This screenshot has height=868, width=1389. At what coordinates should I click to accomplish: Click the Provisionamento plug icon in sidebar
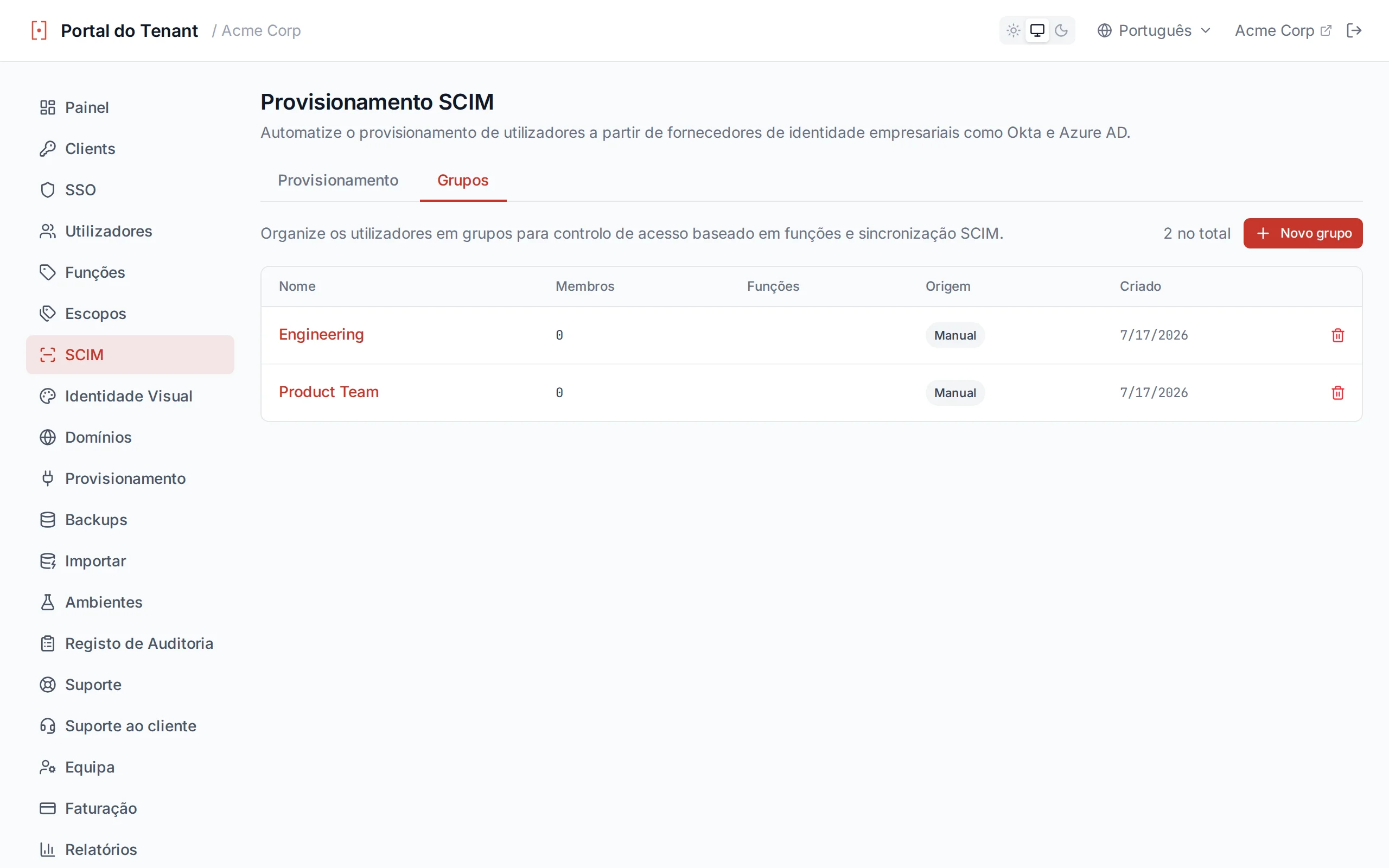click(48, 478)
